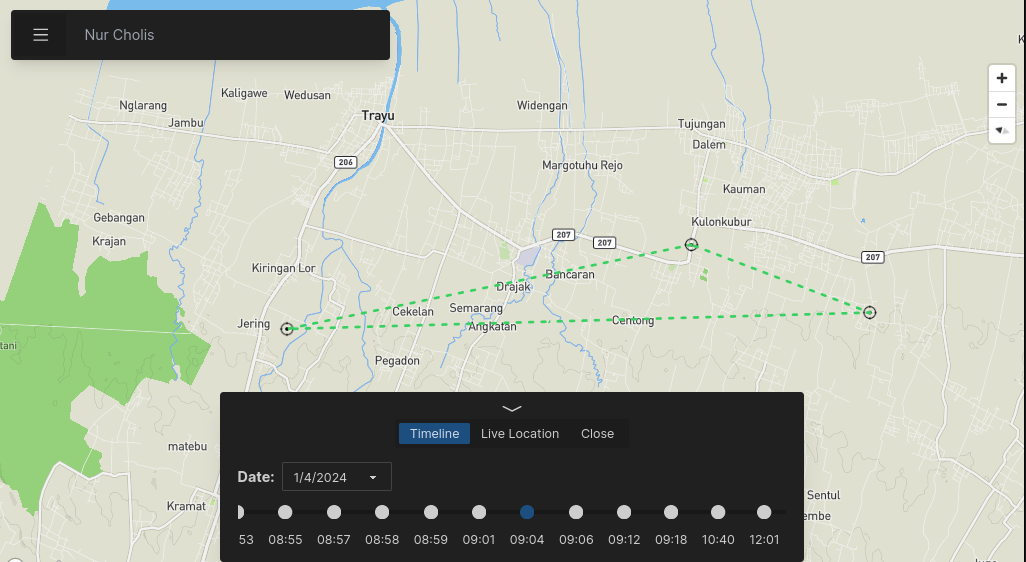The width and height of the screenshot is (1026, 562).
Task: Click the Gebangan map label
Action: [x=118, y=218]
